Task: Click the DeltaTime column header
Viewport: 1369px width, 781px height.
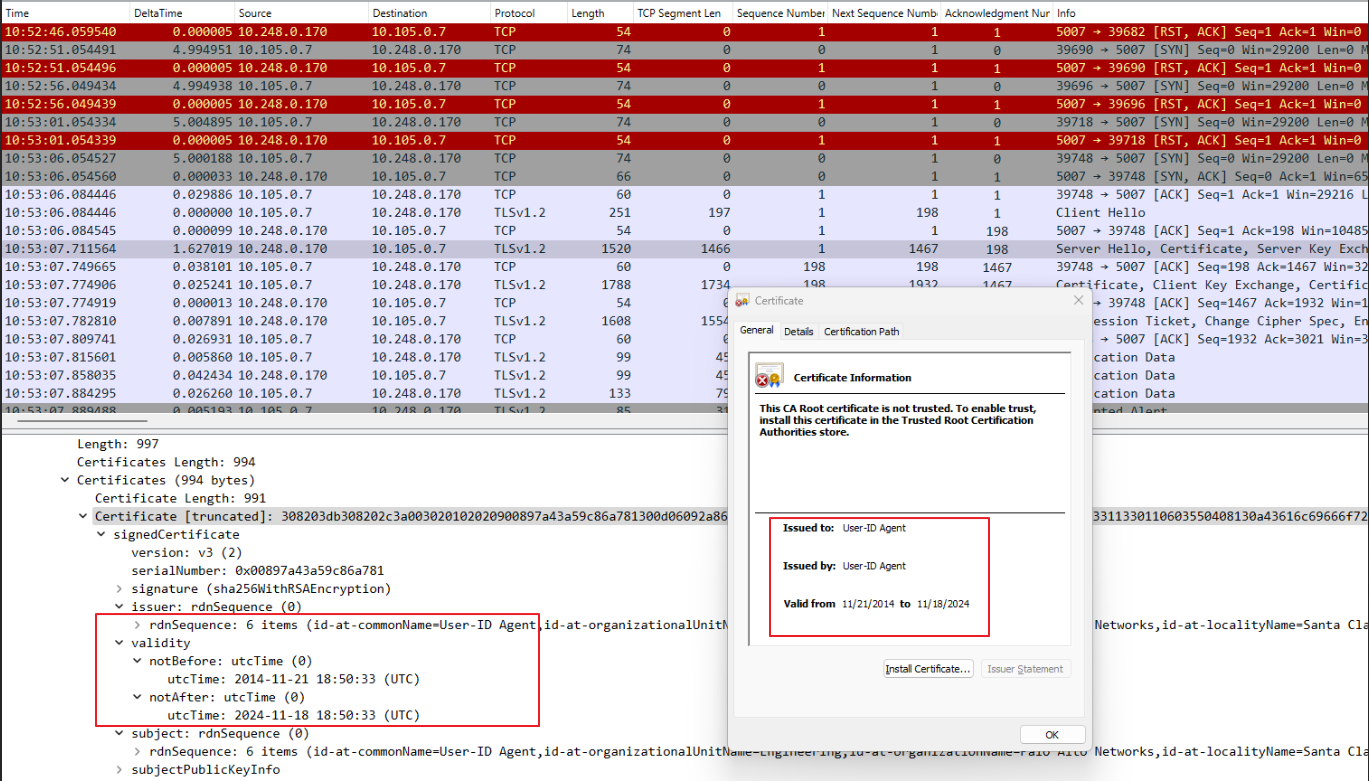Action: tap(160, 13)
